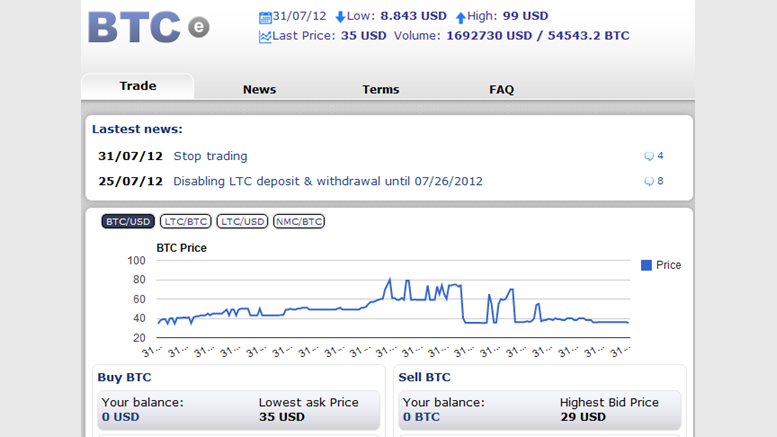Open Disabling LTC deposit & withdrawal news

[328, 181]
